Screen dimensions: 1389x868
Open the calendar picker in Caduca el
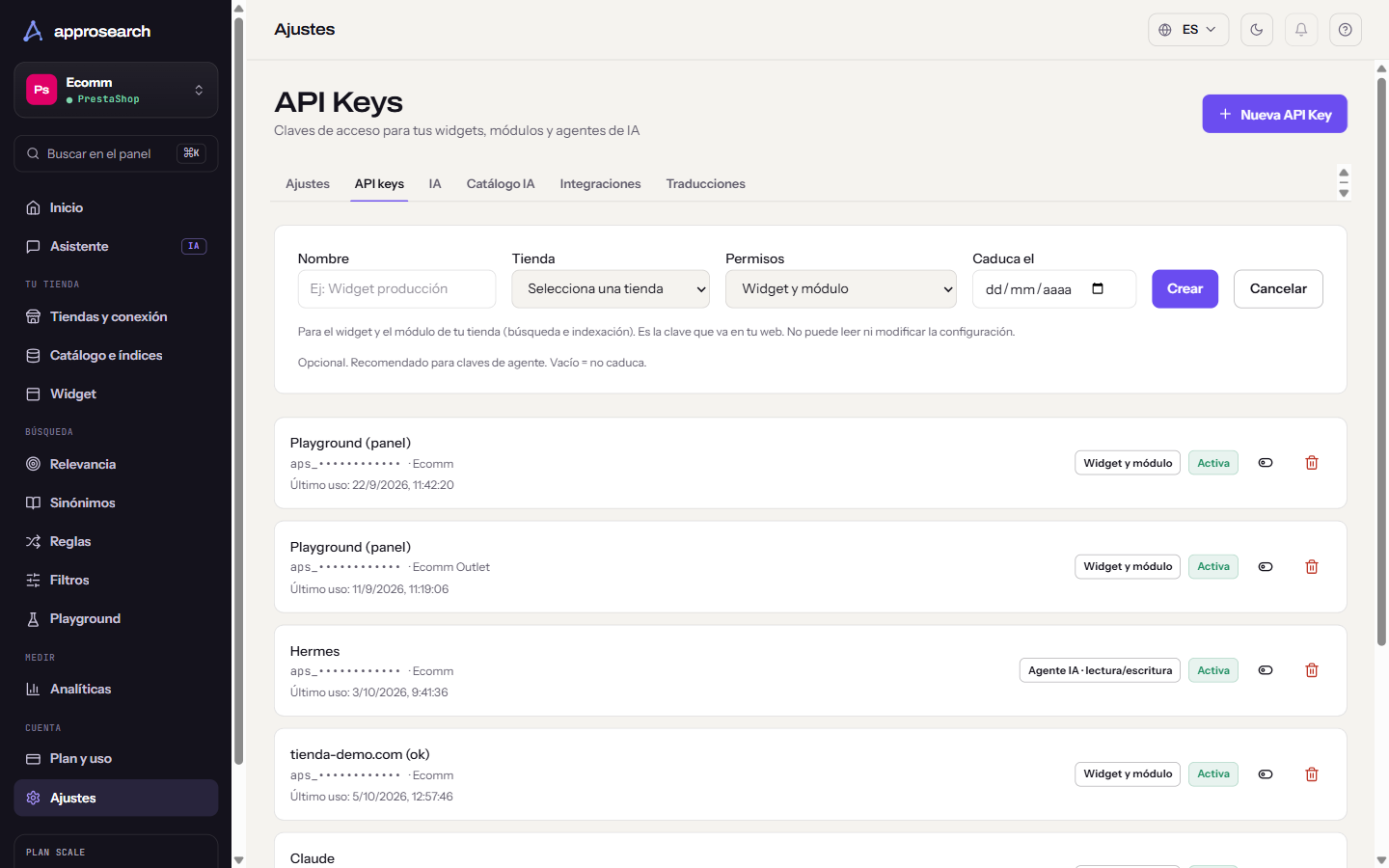[1098, 288]
